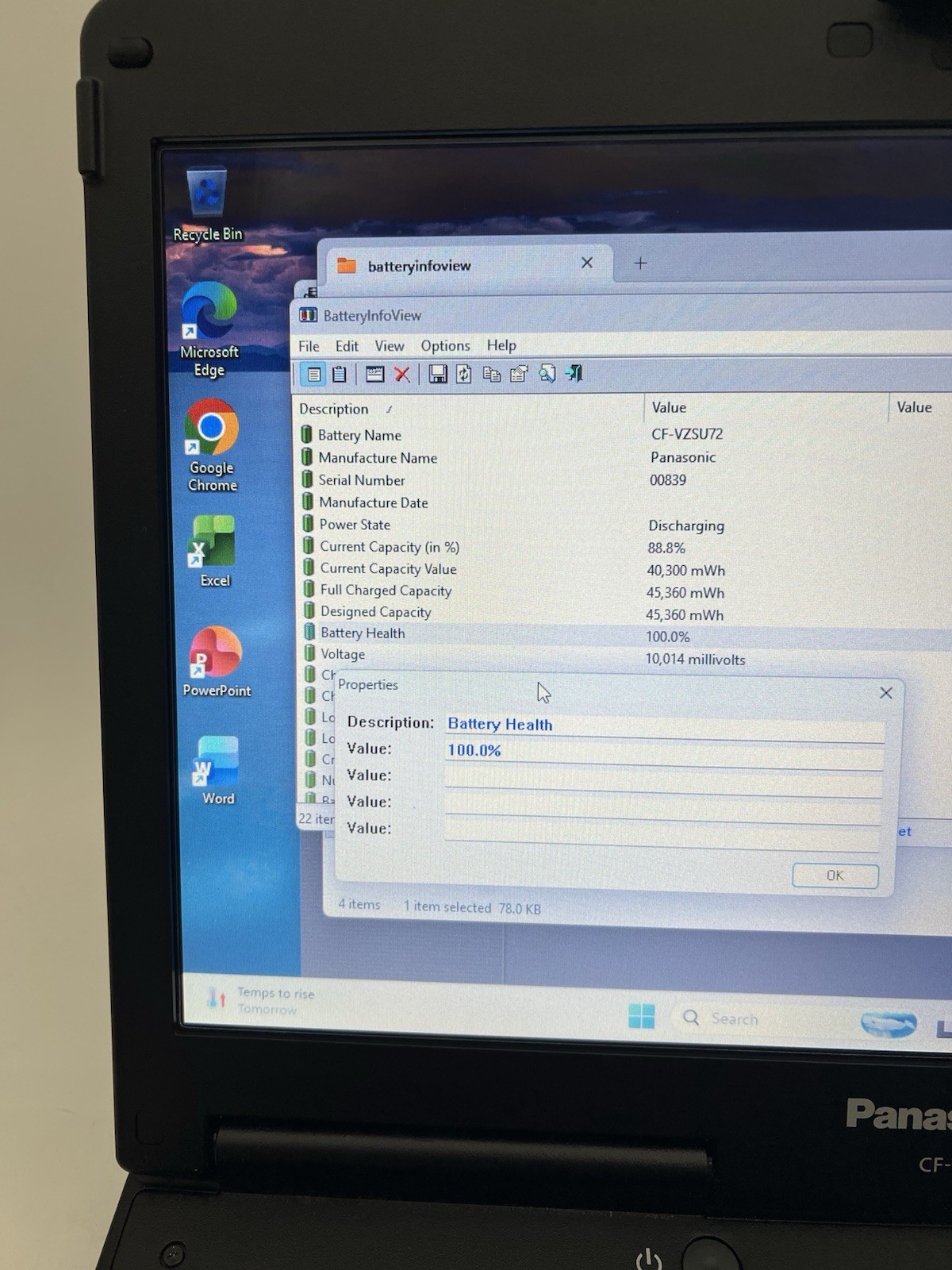Image resolution: width=952 pixels, height=1270 pixels.
Task: Open the PowerPoint desktop shortcut
Action: click(217, 662)
